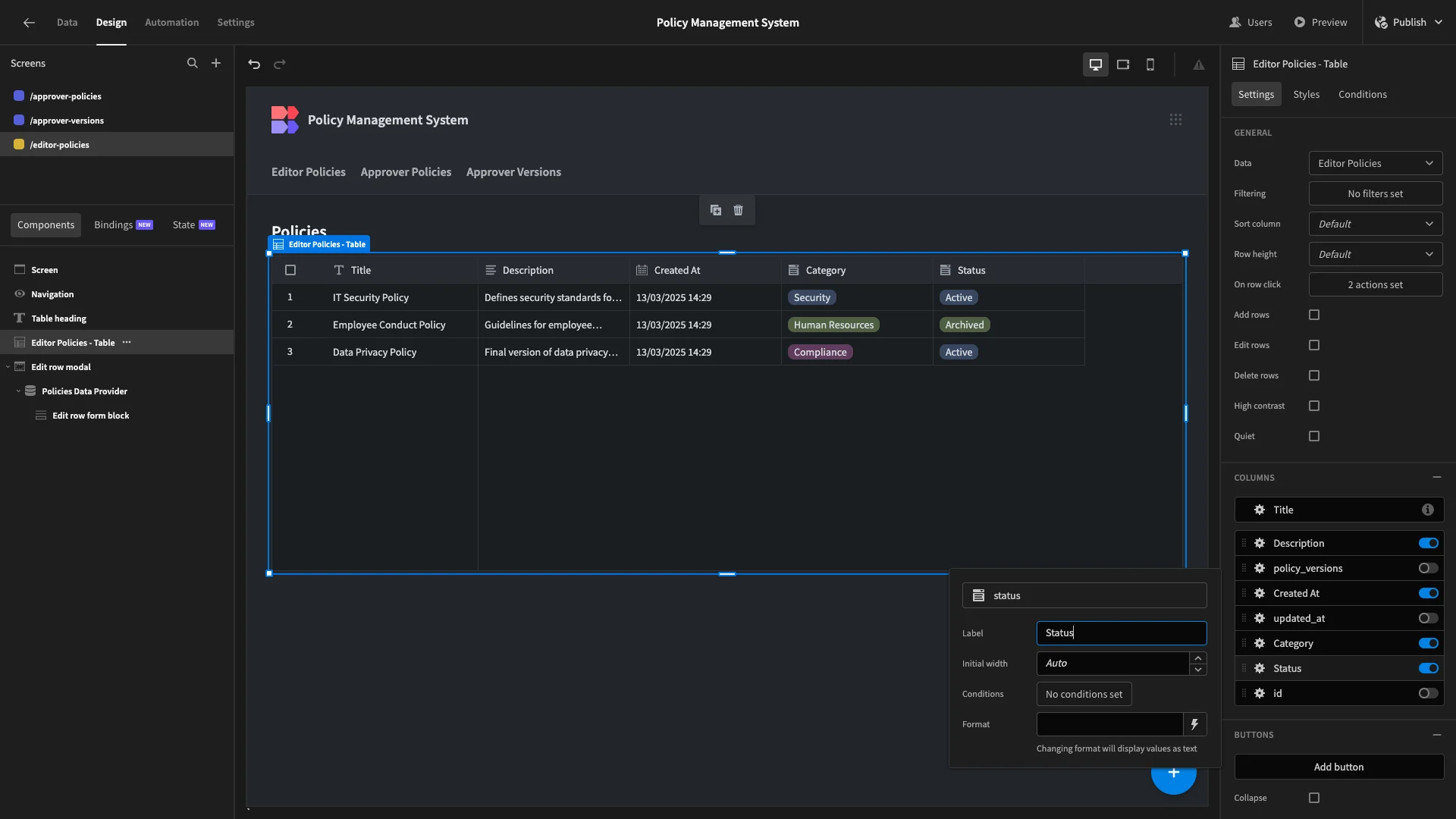This screenshot has width=1456, height=819.
Task: Click the duplicate component icon
Action: (715, 210)
